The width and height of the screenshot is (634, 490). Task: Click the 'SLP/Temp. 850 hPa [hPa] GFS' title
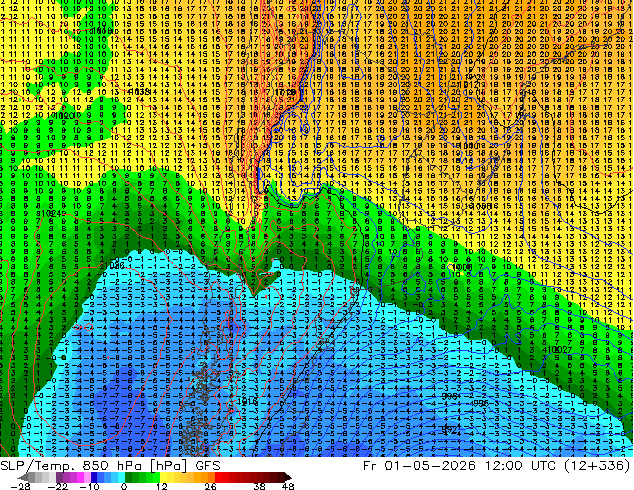pyautogui.click(x=110, y=466)
